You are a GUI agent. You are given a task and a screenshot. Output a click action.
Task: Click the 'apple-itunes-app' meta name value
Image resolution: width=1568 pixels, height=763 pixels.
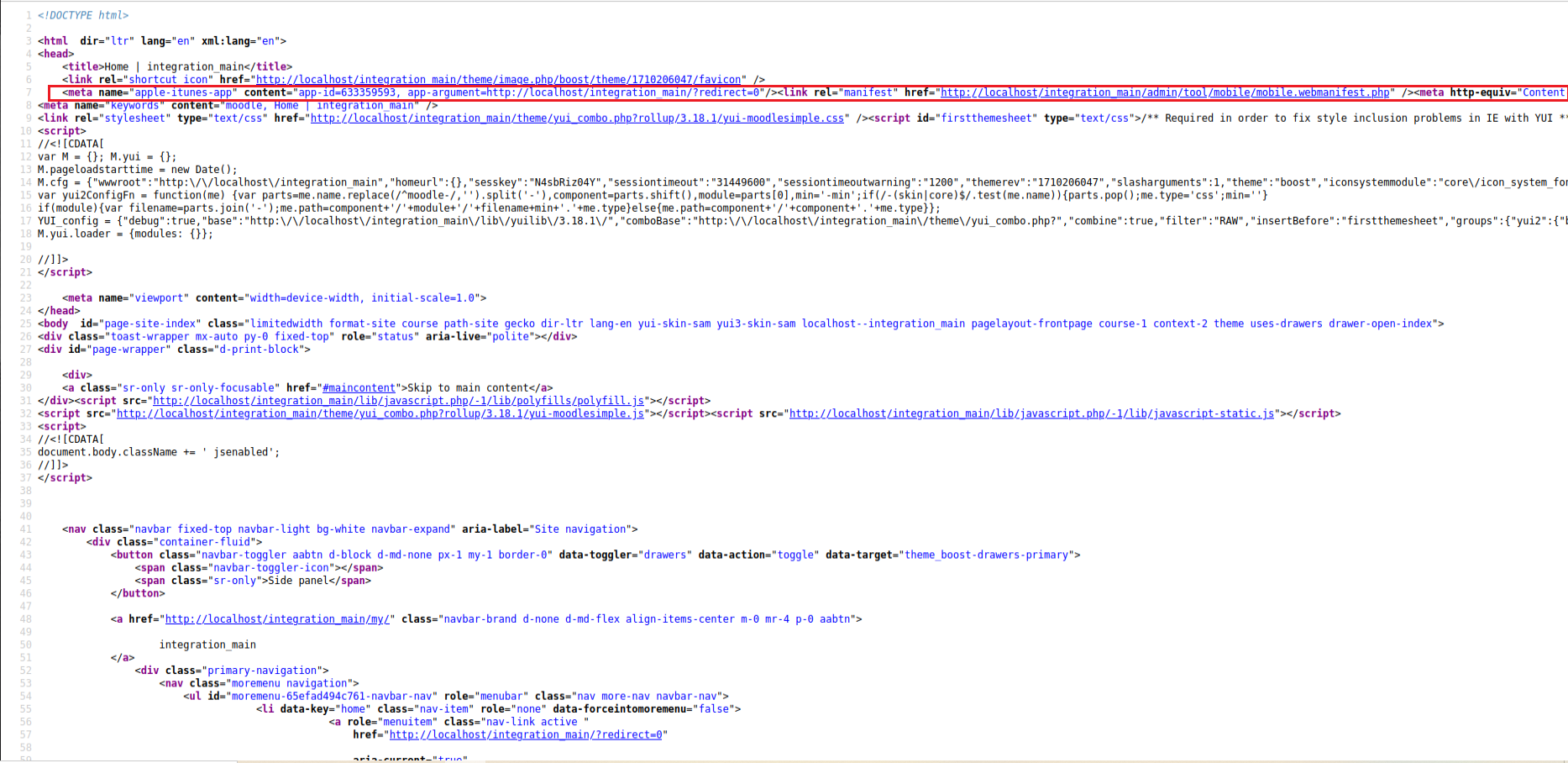183,92
